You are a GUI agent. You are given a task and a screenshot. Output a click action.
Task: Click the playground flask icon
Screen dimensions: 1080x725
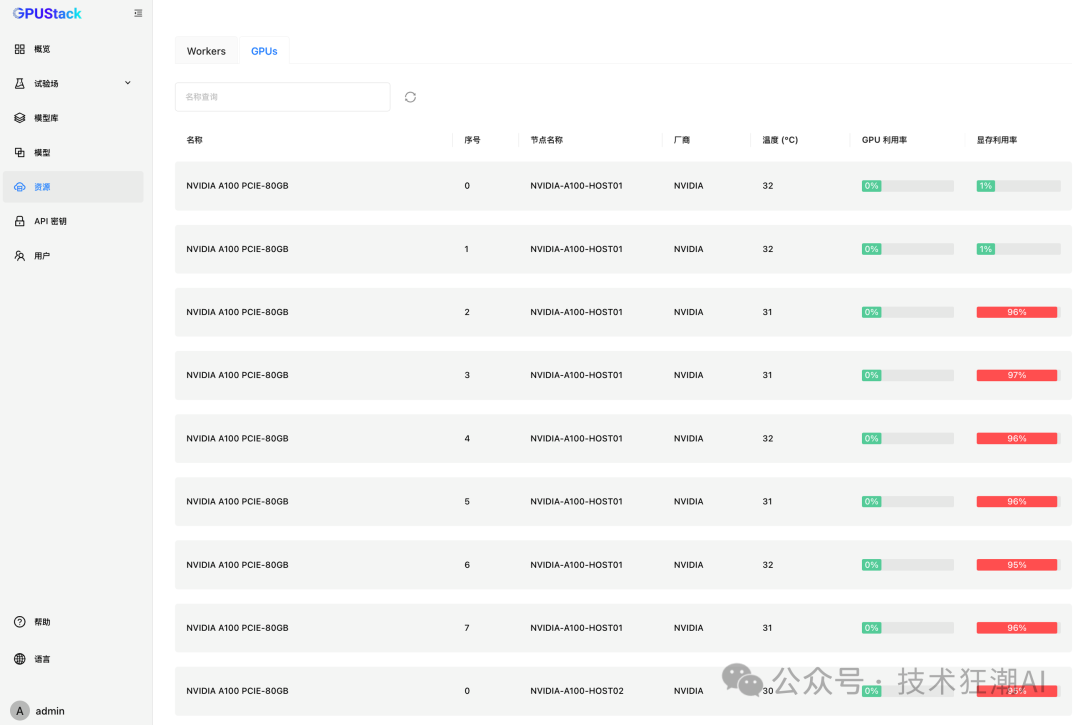coord(20,84)
